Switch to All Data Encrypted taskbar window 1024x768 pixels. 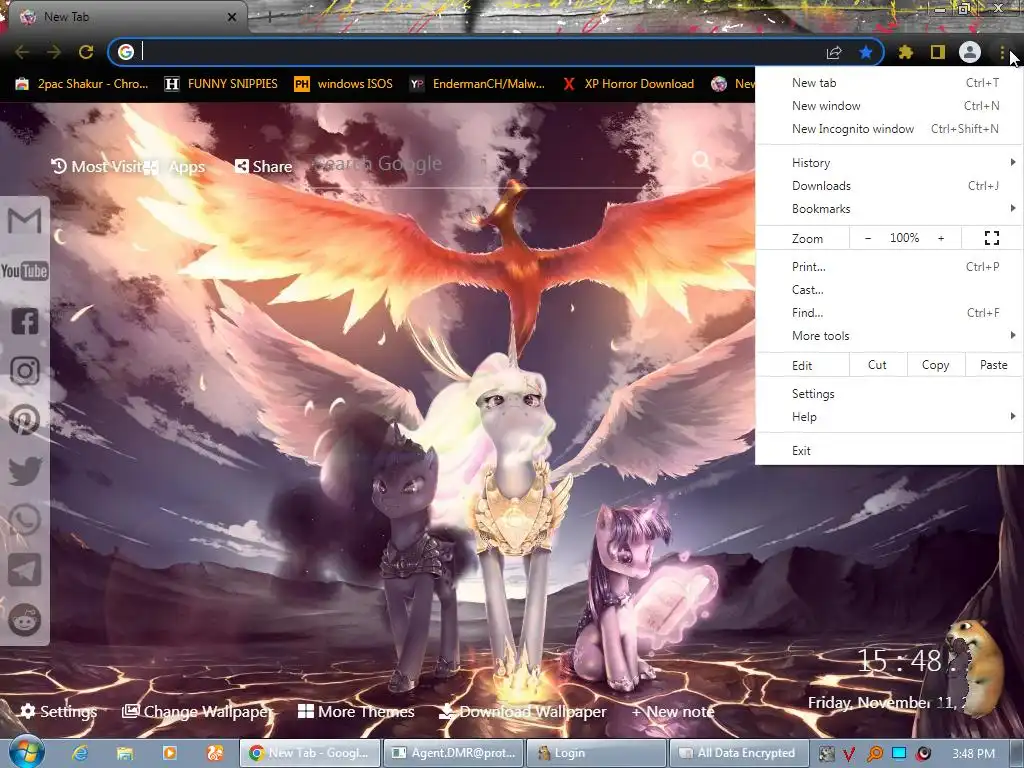click(739, 753)
